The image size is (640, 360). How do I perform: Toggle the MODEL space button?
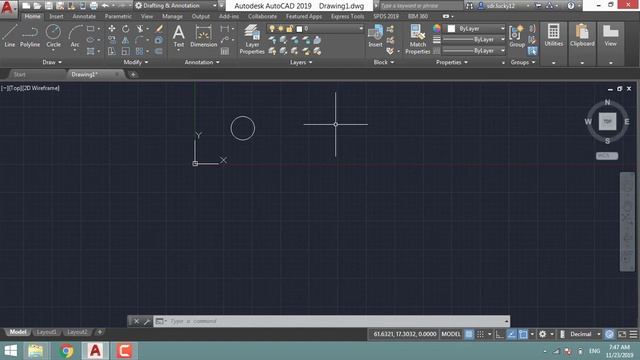coord(451,334)
